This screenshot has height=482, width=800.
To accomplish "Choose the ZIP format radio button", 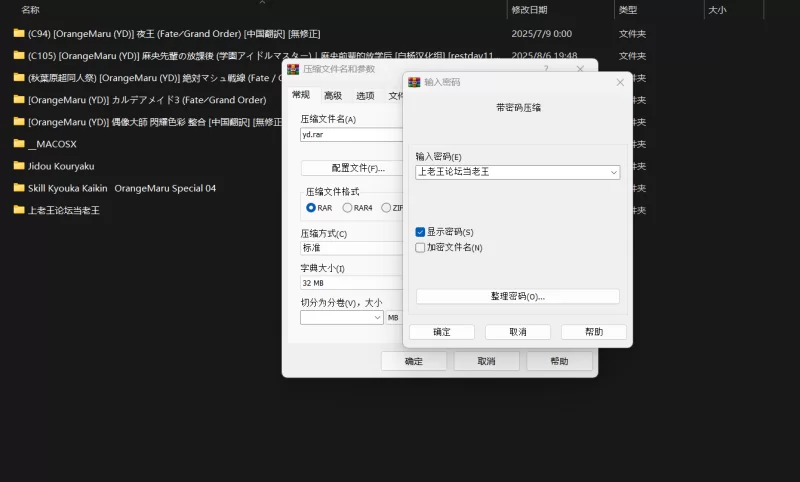I will (386, 208).
